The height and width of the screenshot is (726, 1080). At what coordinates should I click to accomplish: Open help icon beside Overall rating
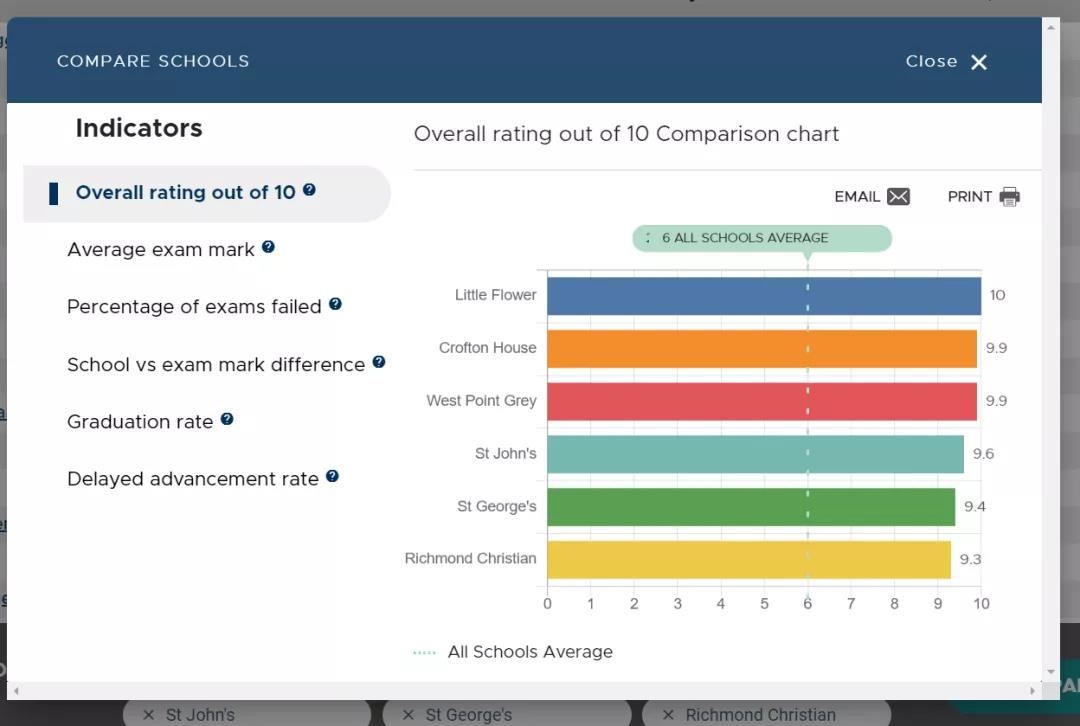pyautogui.click(x=309, y=190)
